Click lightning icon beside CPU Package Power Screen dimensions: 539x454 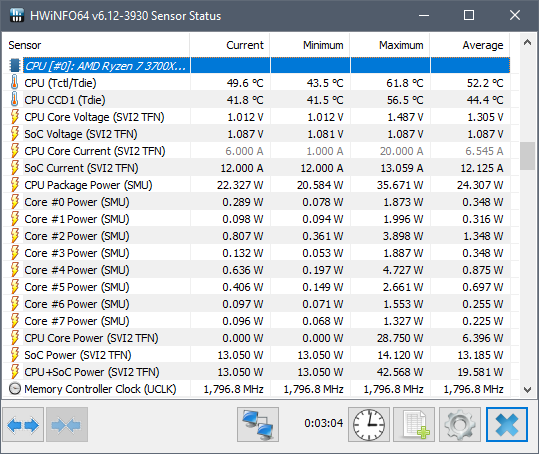[14, 185]
